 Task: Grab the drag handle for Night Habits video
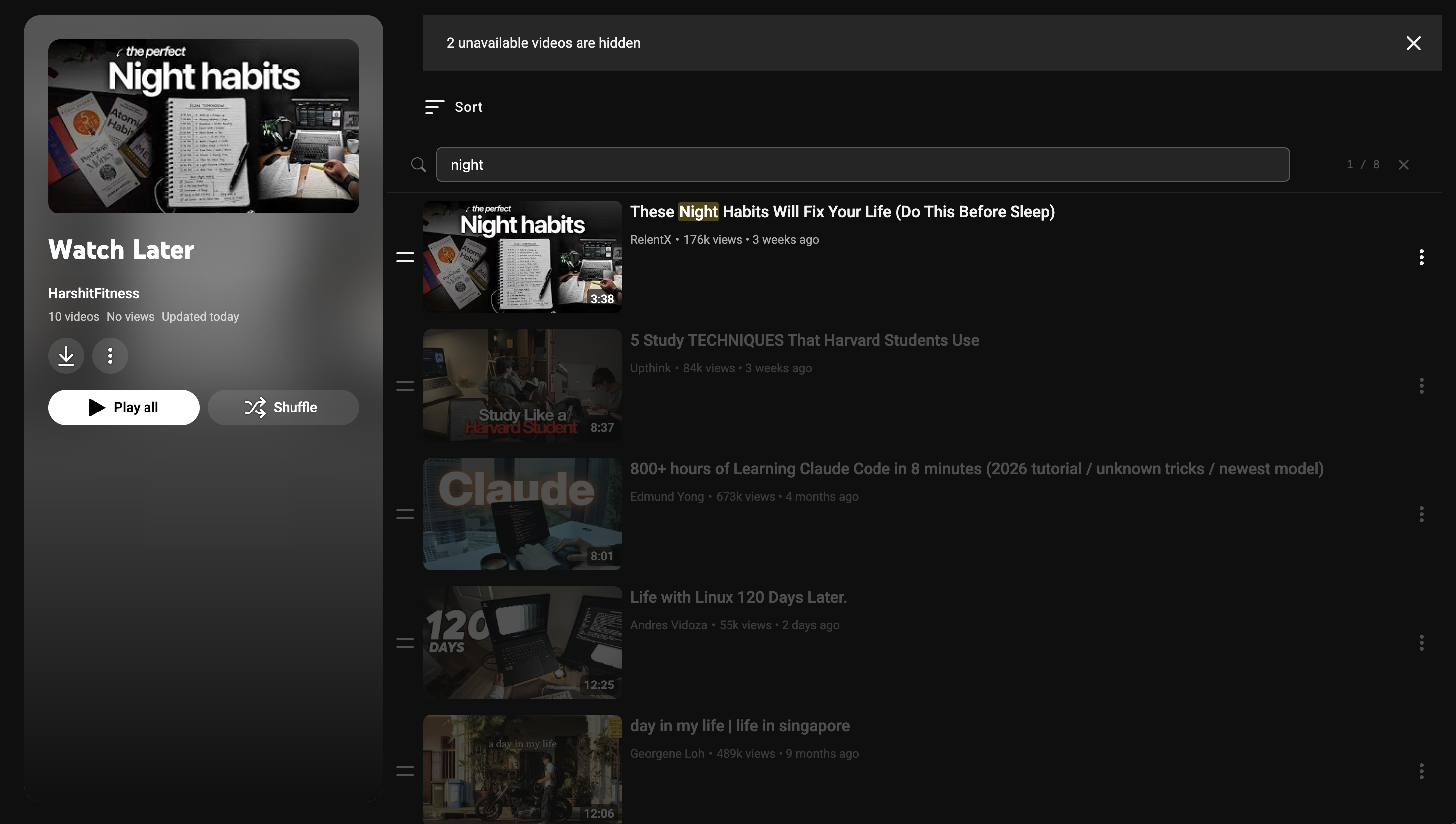(405, 258)
